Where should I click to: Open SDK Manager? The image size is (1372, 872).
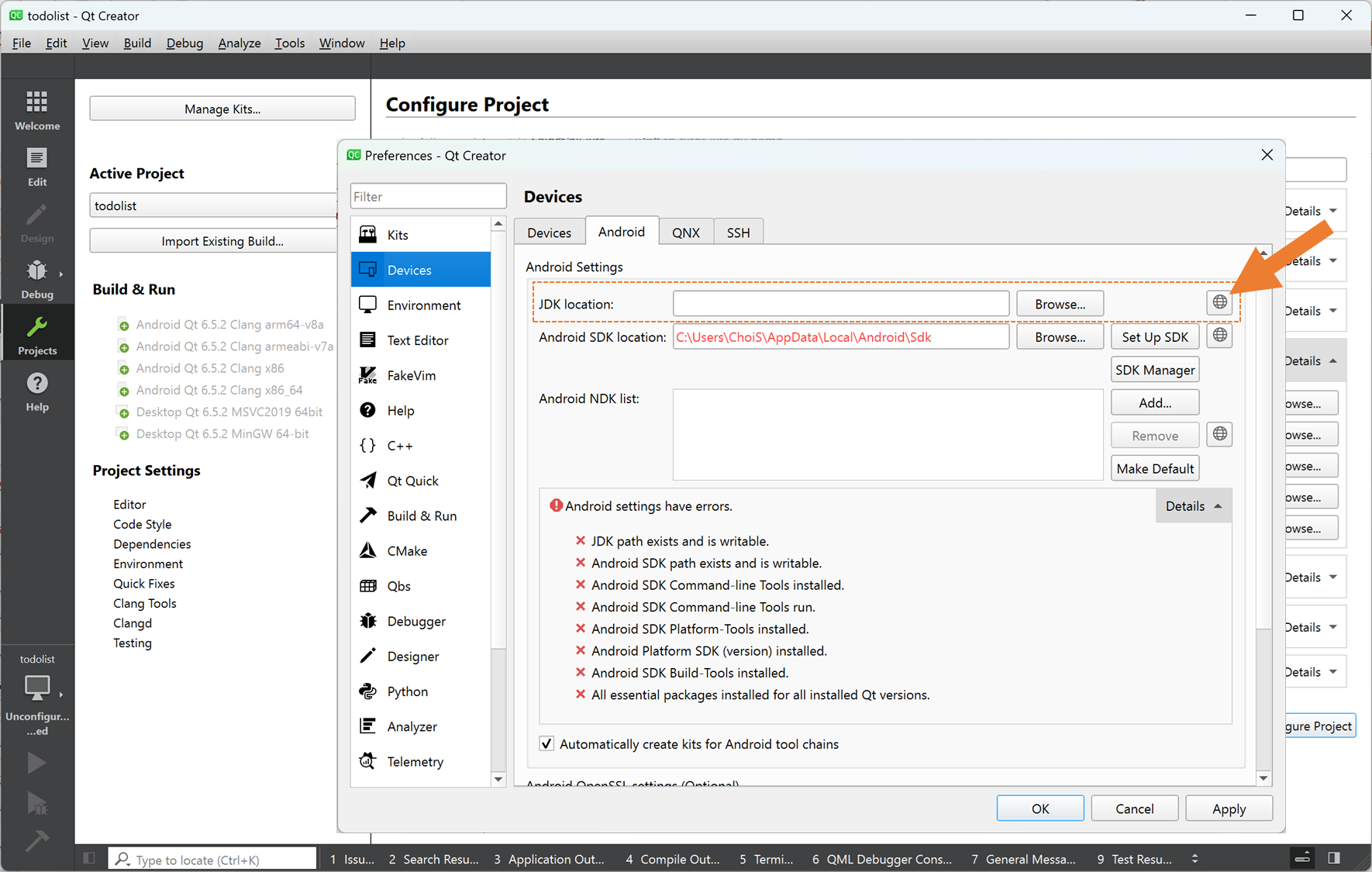[x=1155, y=370]
